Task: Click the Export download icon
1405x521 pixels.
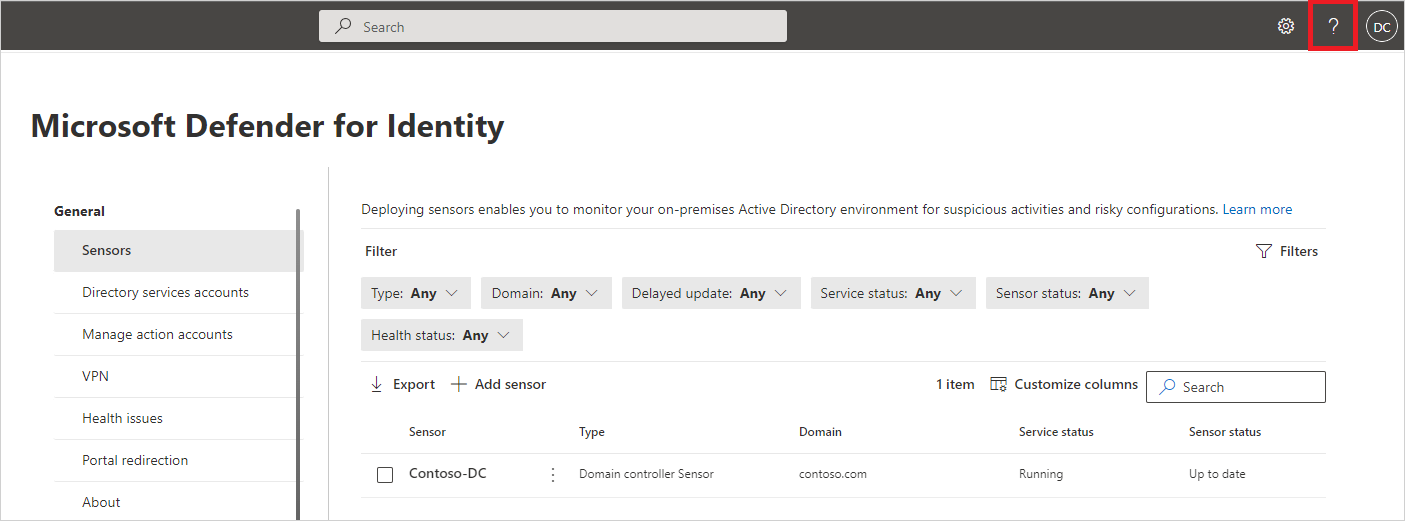Action: [x=377, y=384]
